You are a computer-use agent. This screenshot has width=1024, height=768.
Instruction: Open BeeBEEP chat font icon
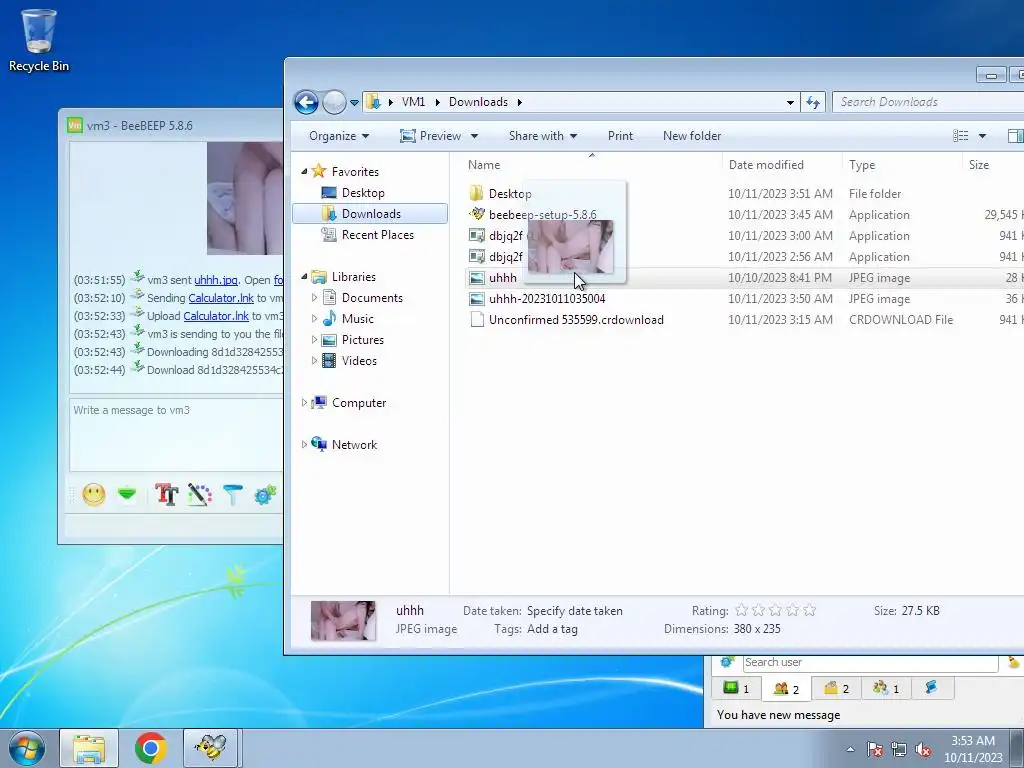tap(167, 494)
